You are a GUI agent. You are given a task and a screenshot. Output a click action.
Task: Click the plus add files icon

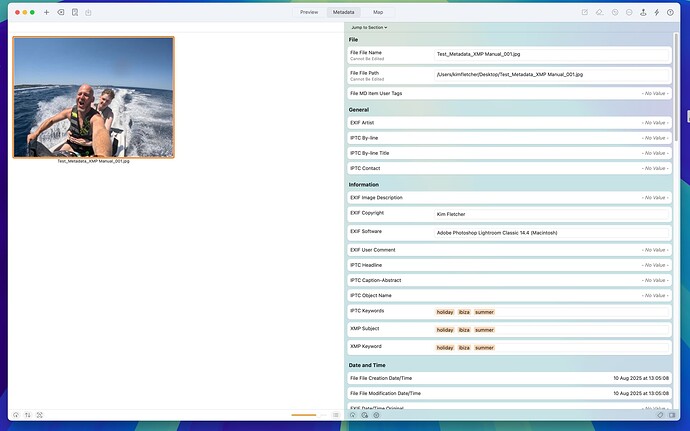pos(46,12)
